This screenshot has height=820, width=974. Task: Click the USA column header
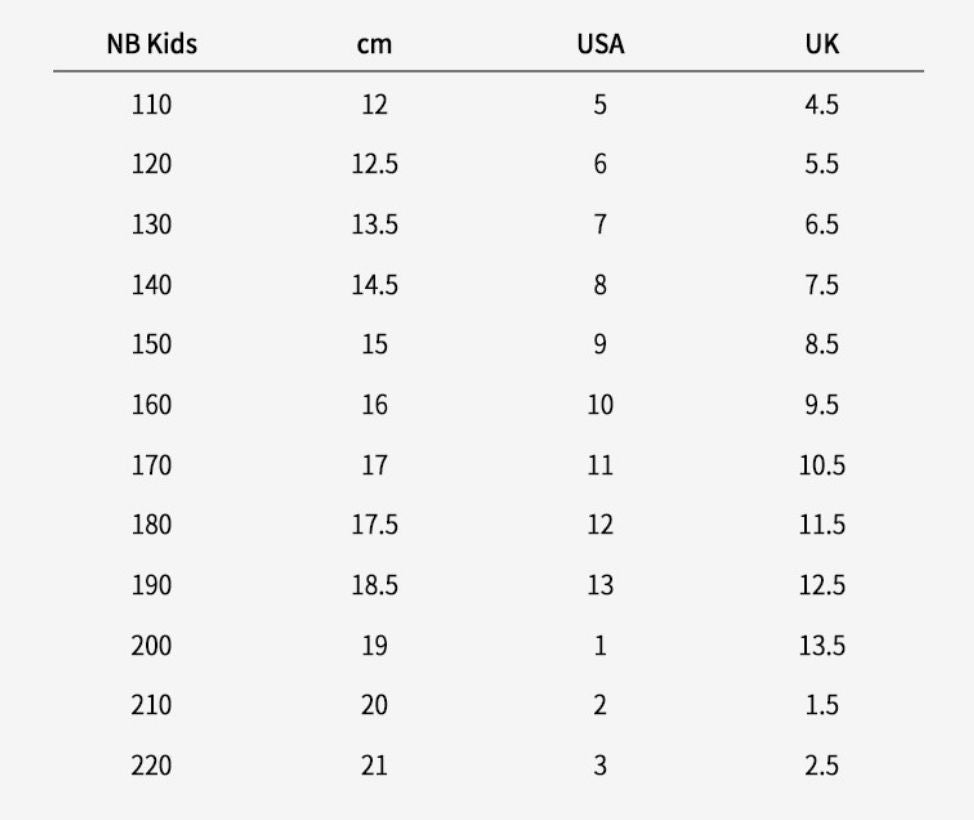pos(600,45)
